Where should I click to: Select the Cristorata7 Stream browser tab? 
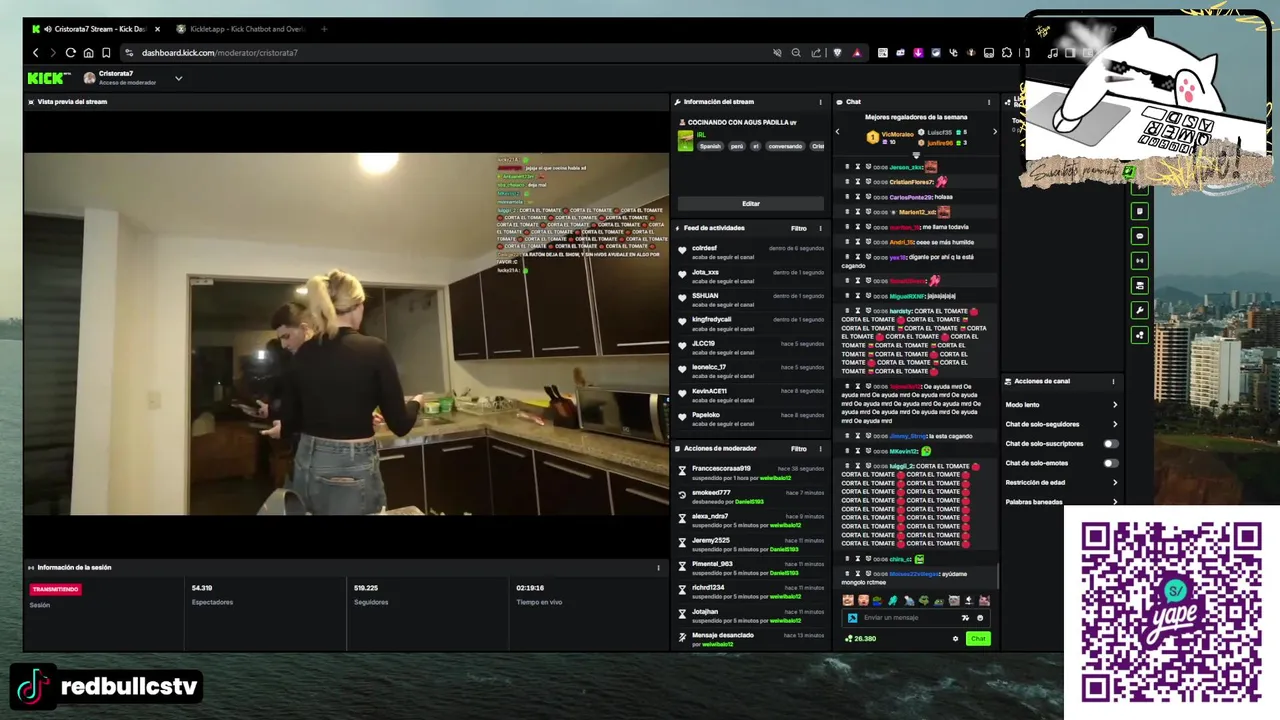point(96,29)
